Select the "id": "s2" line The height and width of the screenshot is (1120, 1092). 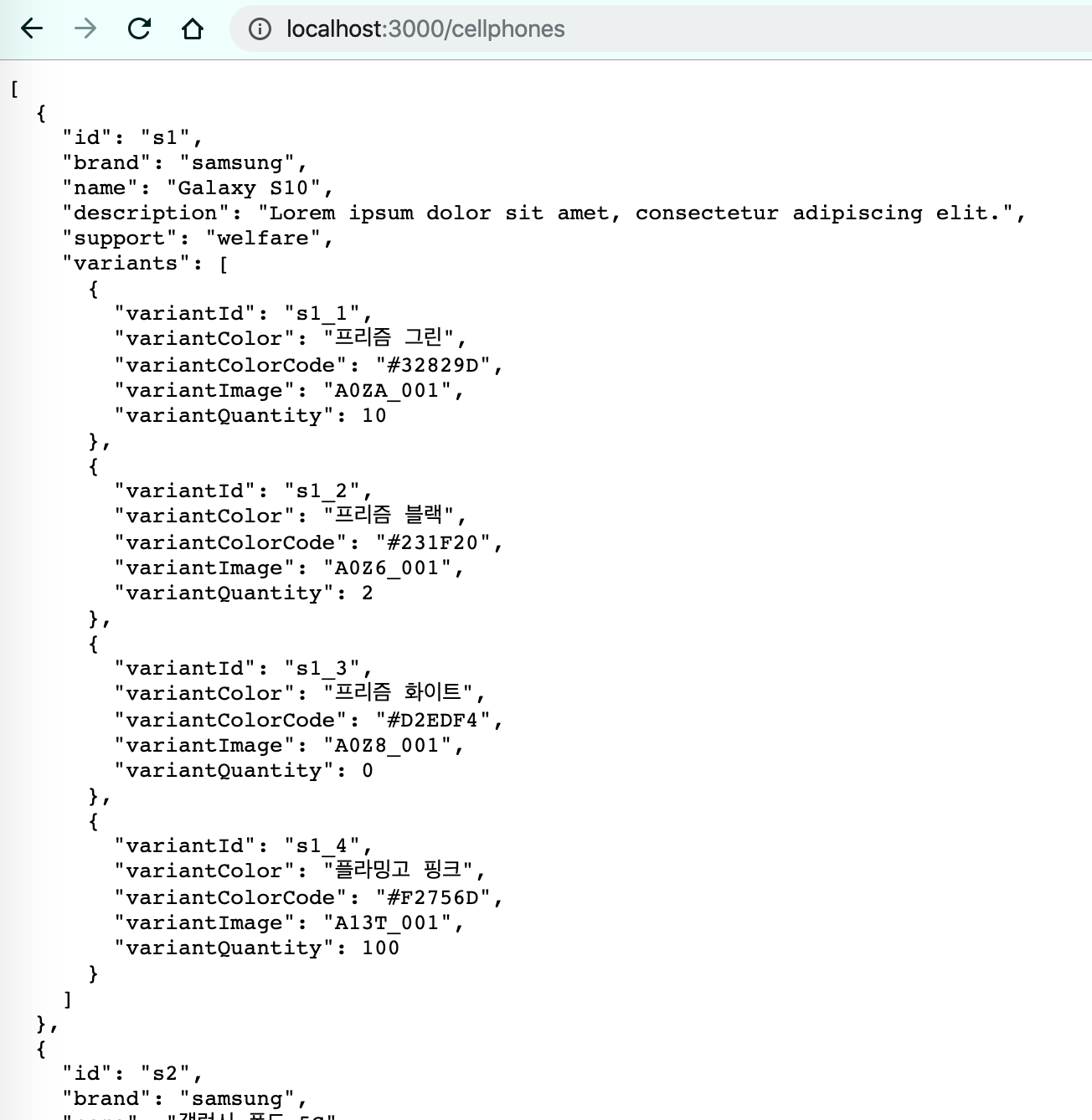(132, 1073)
